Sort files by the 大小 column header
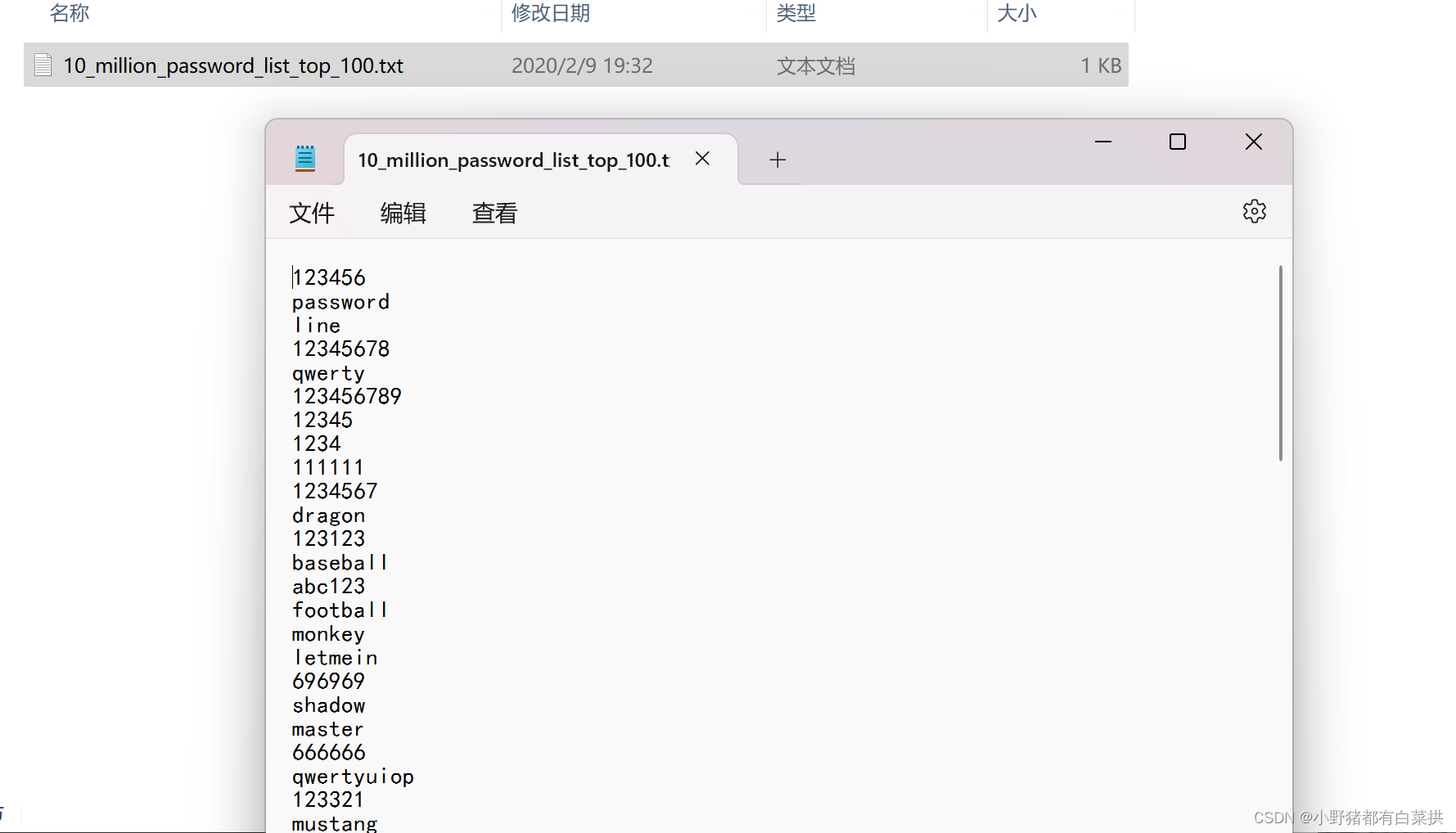The height and width of the screenshot is (833, 1456). [x=1017, y=13]
